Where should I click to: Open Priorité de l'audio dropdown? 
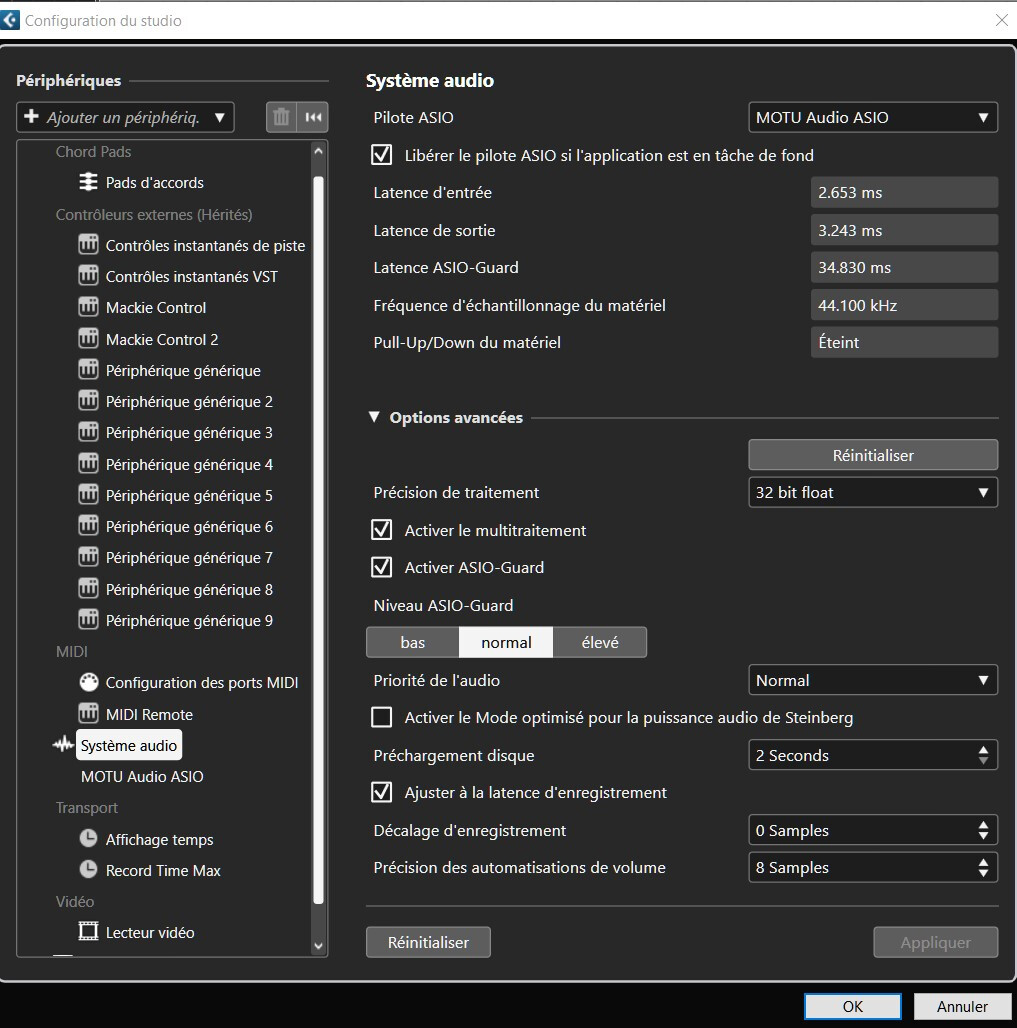click(x=873, y=681)
